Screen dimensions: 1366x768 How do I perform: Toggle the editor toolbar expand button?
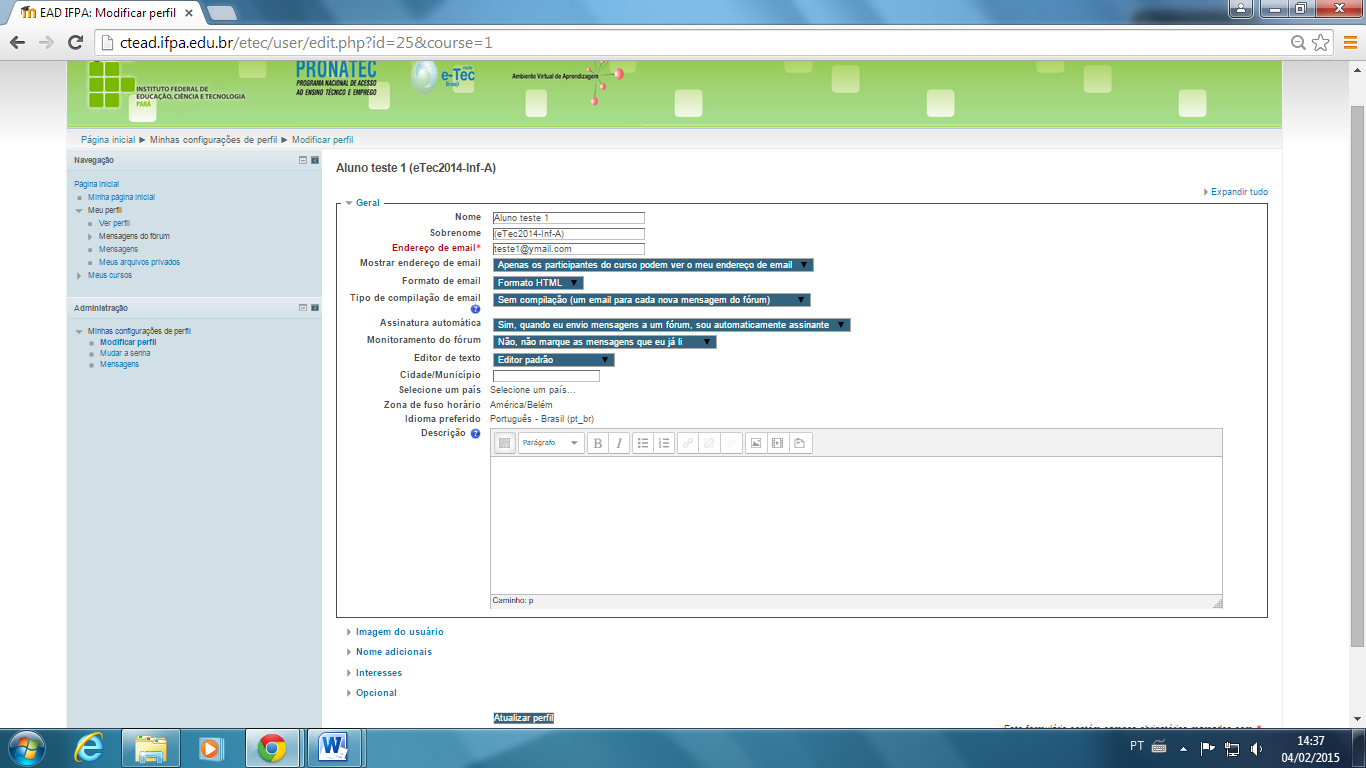click(x=505, y=443)
